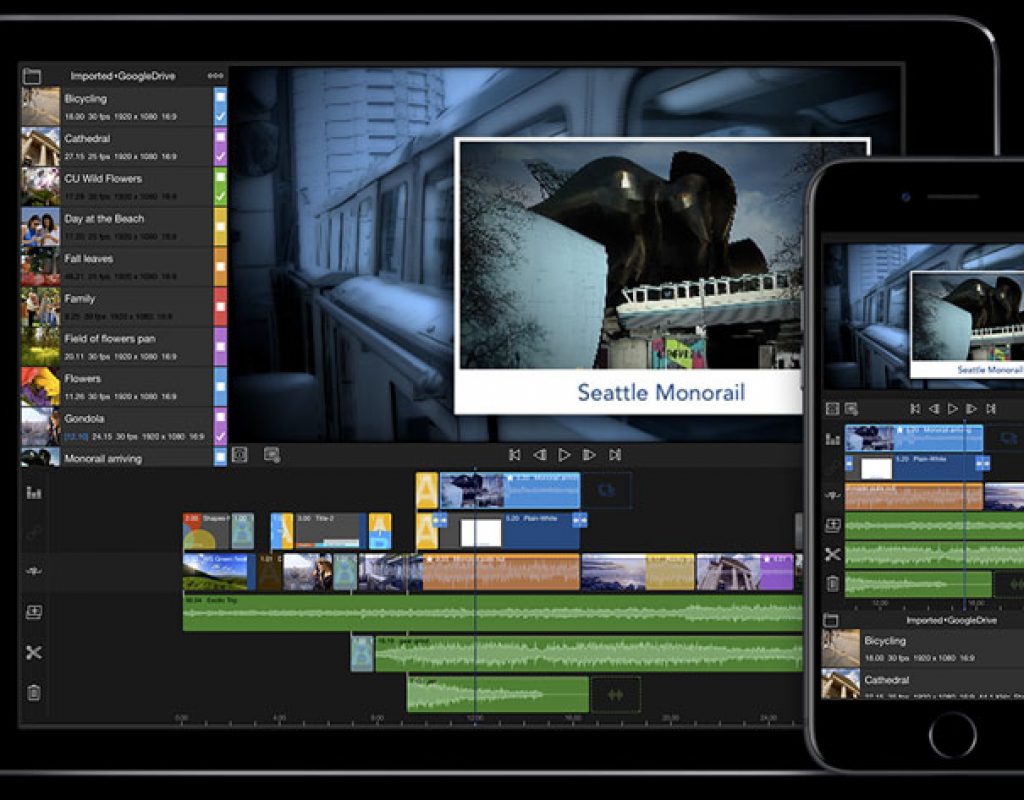Tap the export settings icon beside fullscreen on iPad

[x=272, y=455]
